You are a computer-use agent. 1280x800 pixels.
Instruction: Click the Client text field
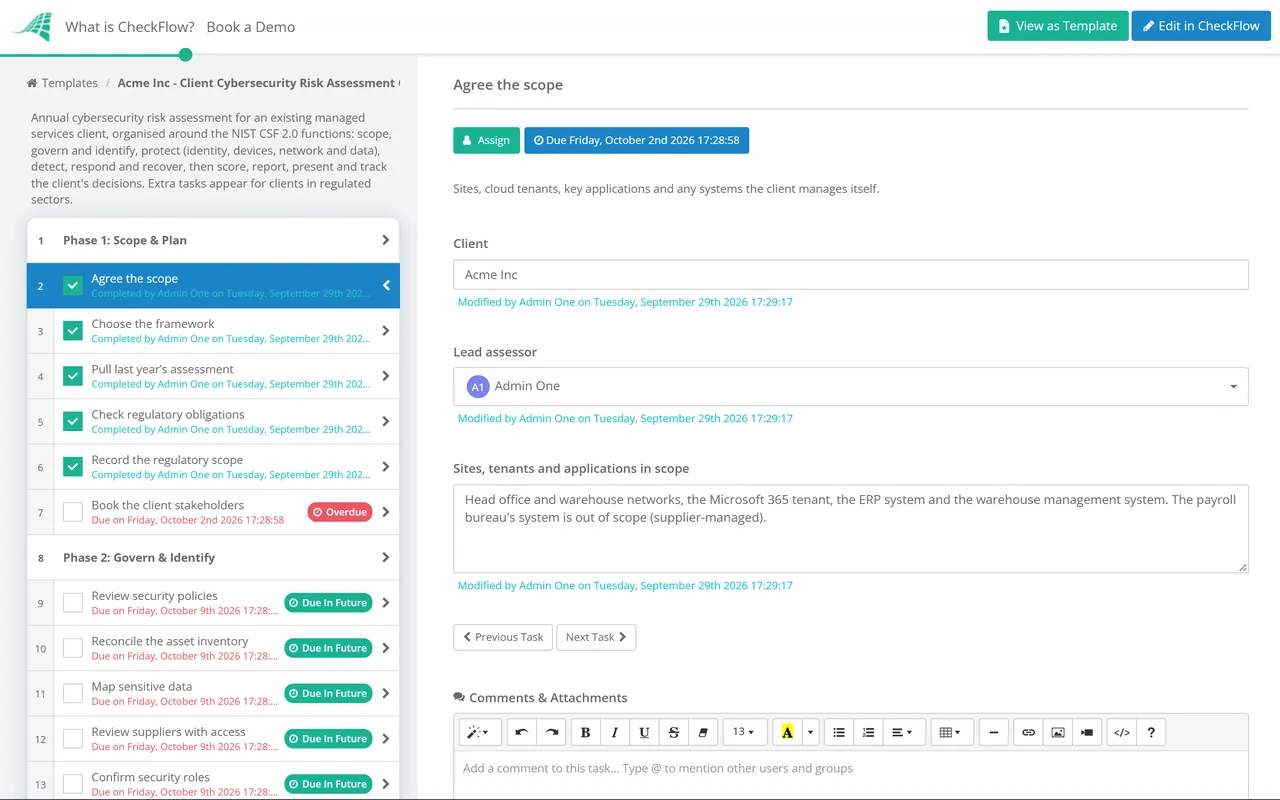tap(851, 275)
